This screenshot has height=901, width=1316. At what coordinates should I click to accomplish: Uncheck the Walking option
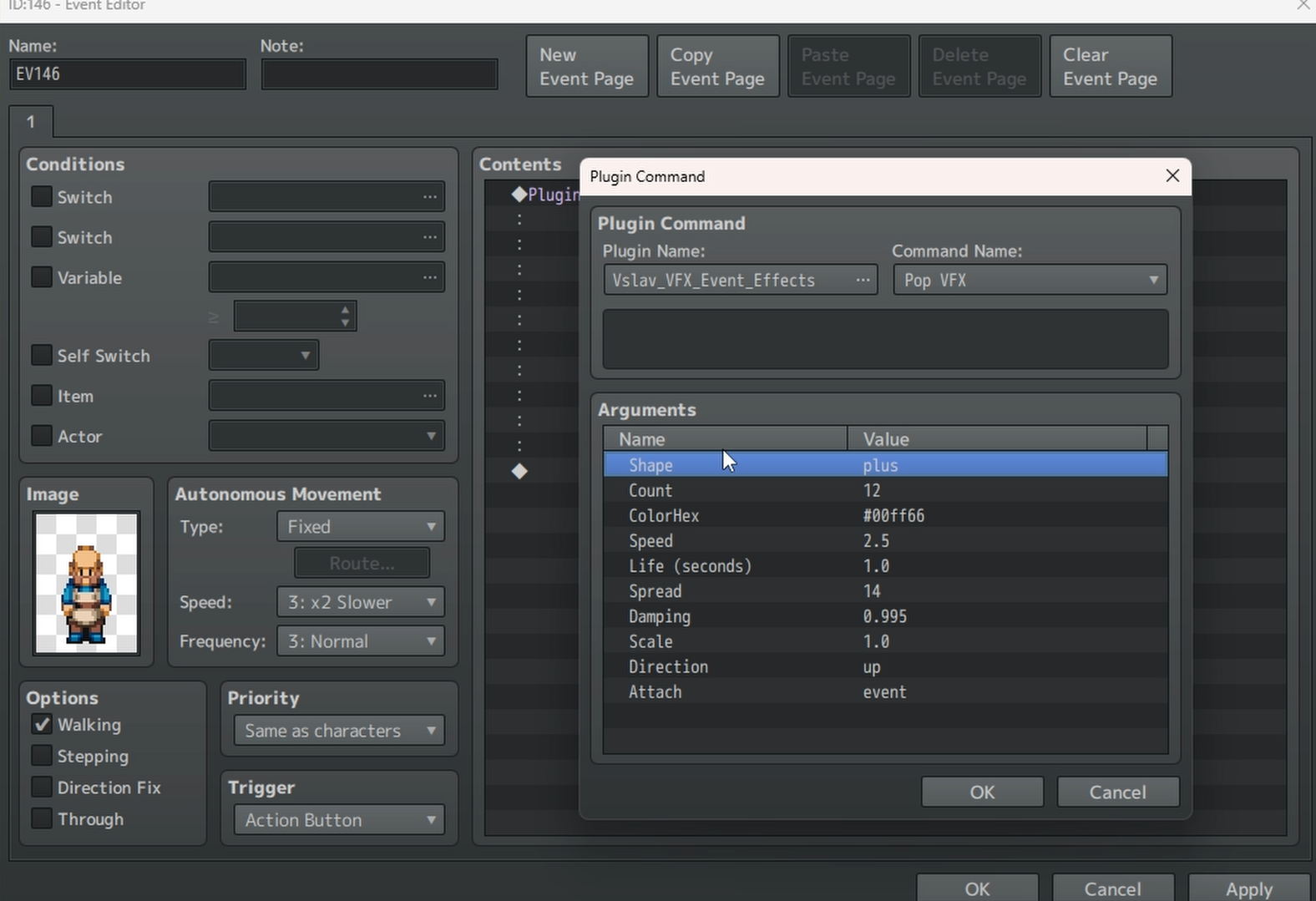click(x=42, y=724)
